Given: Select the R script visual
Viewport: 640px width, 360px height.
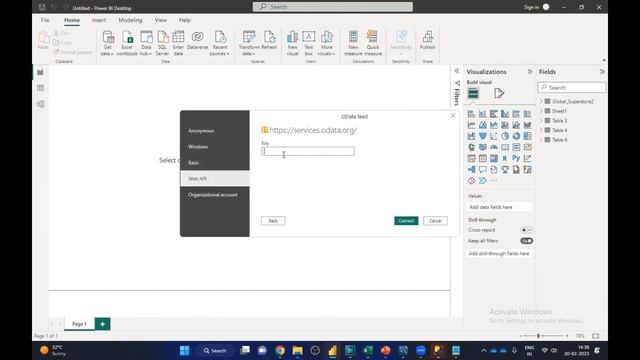Looking at the screenshot, I should pyautogui.click(x=505, y=158).
